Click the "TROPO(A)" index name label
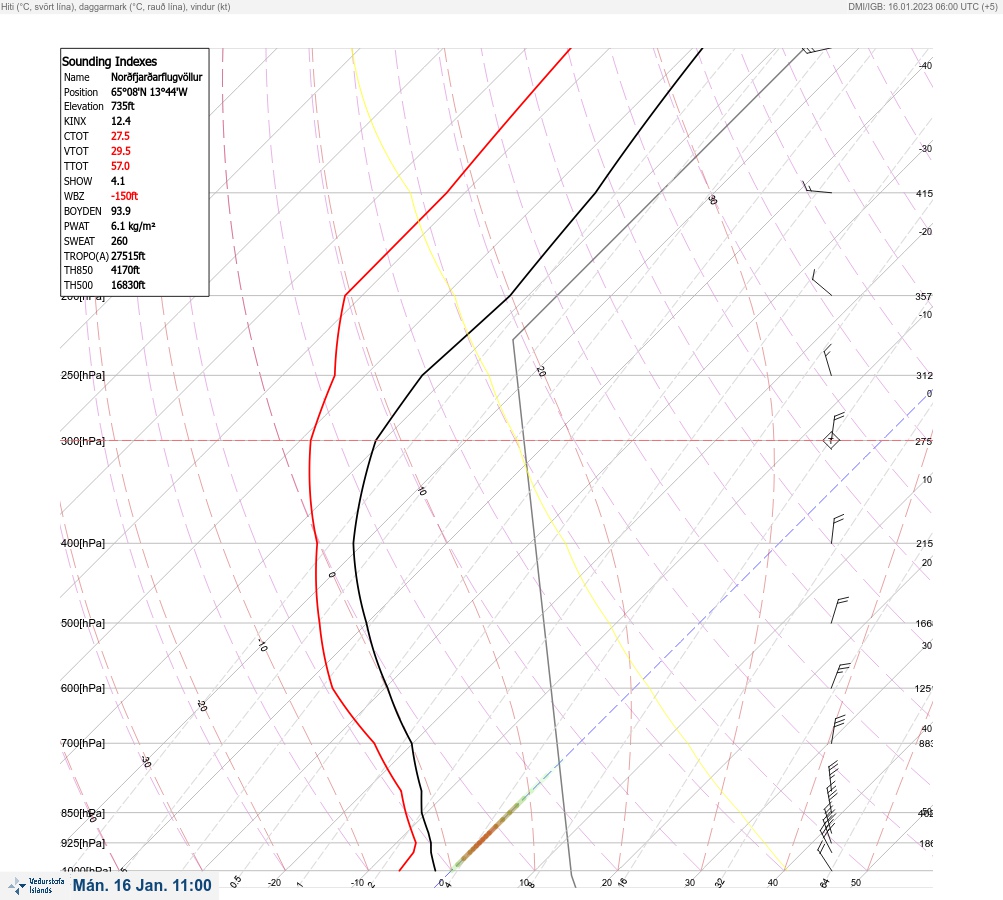 coord(86,256)
